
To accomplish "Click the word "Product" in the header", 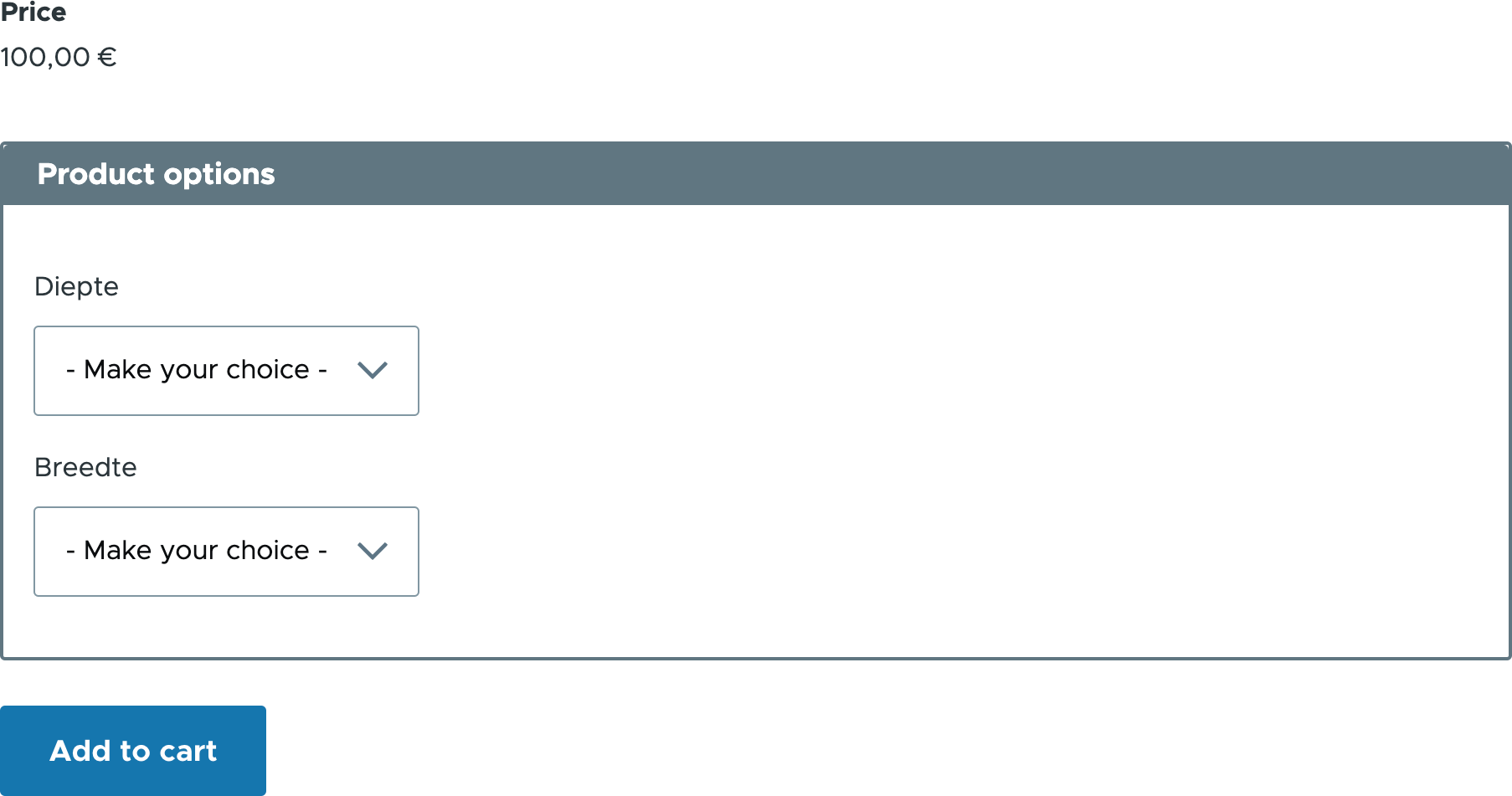I will (x=96, y=174).
